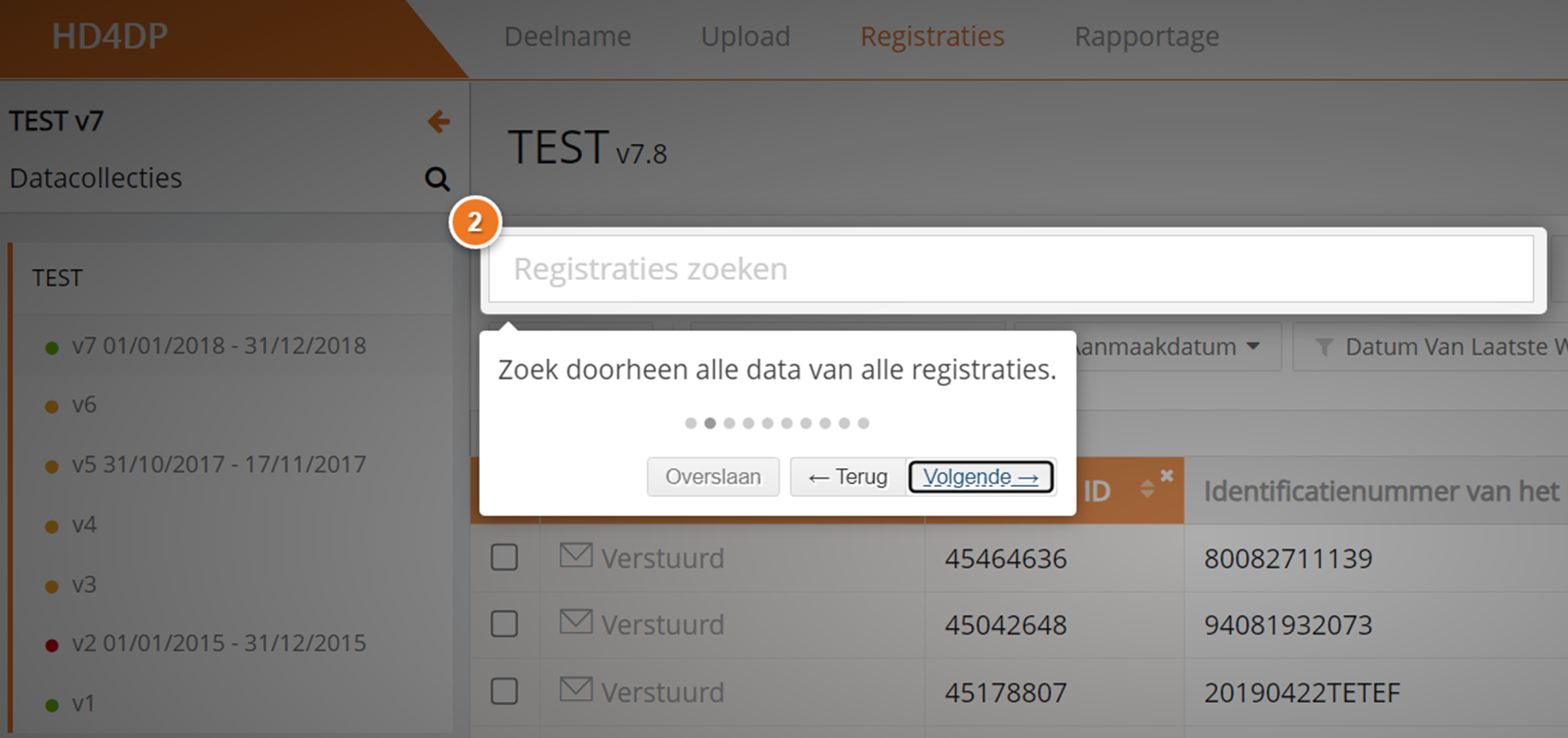The height and width of the screenshot is (738, 1568).
Task: Click the envelope icon in second Verstuurd row
Action: point(576,622)
